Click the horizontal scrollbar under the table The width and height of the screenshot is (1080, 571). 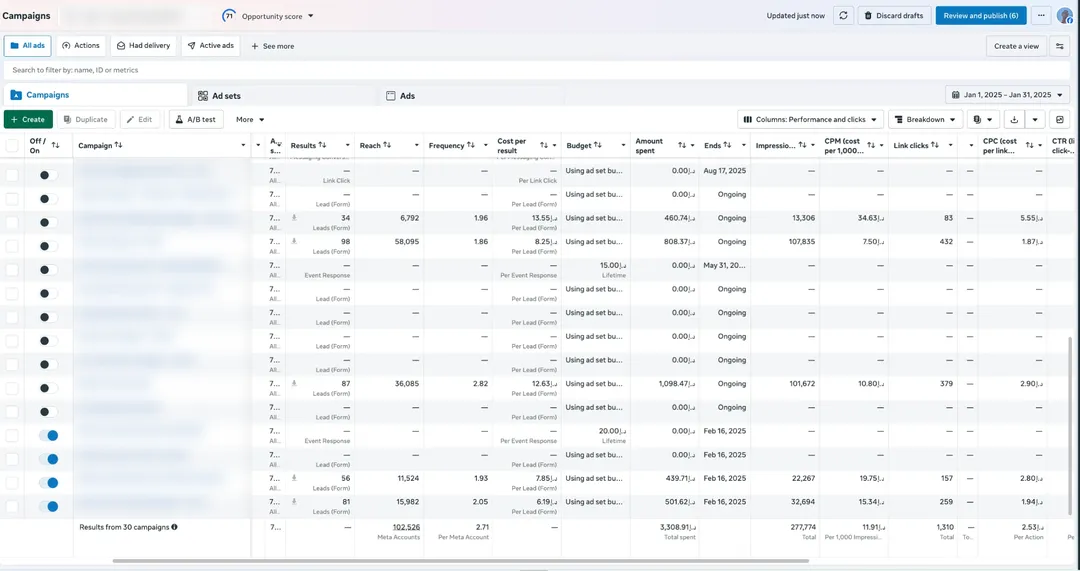461,561
